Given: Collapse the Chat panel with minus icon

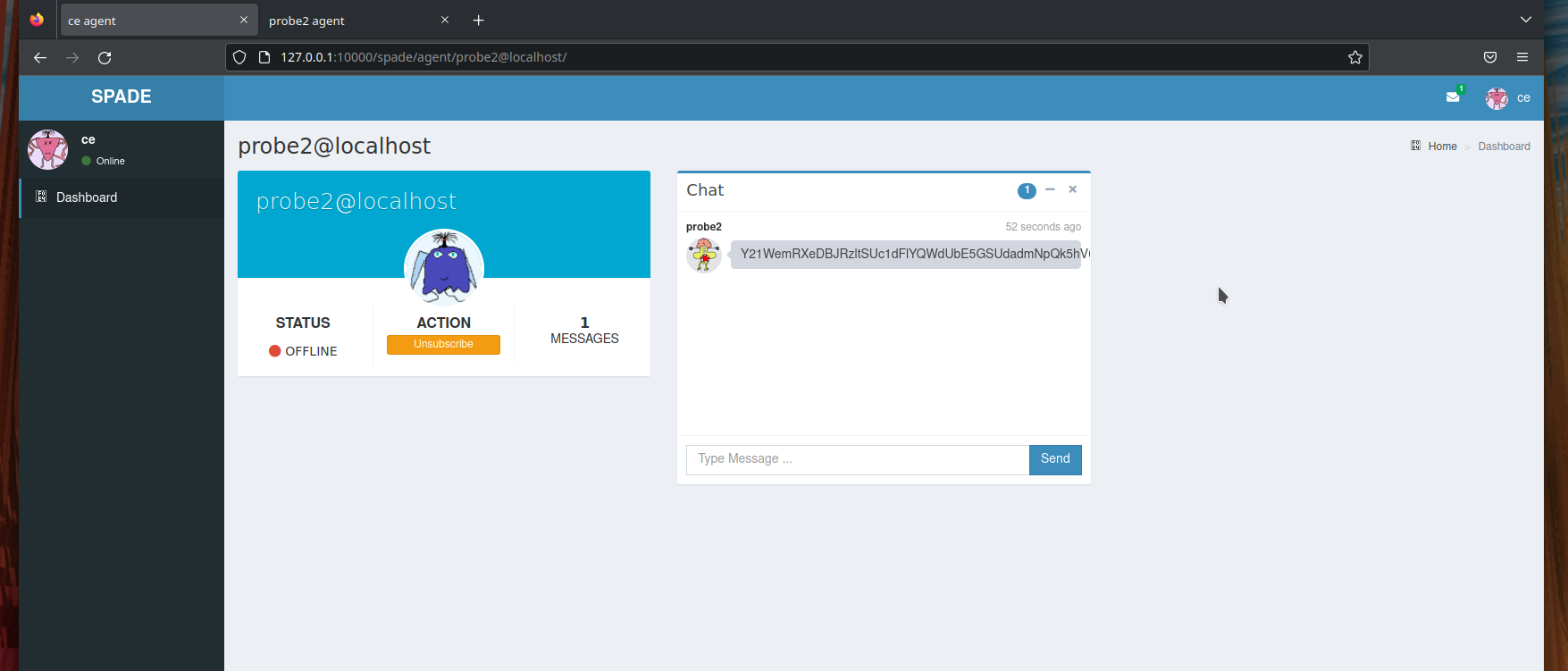Looking at the screenshot, I should 1050,189.
